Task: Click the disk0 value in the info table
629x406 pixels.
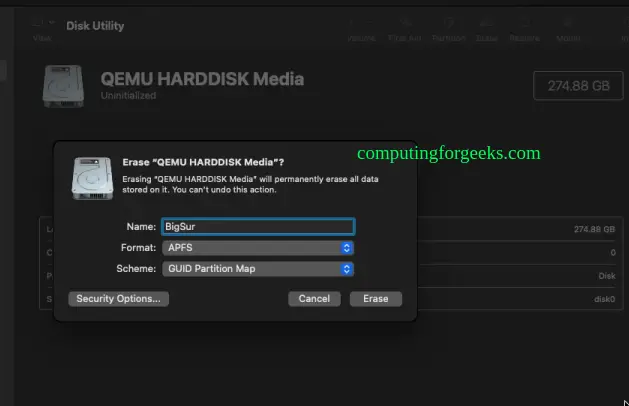Action: (605, 299)
